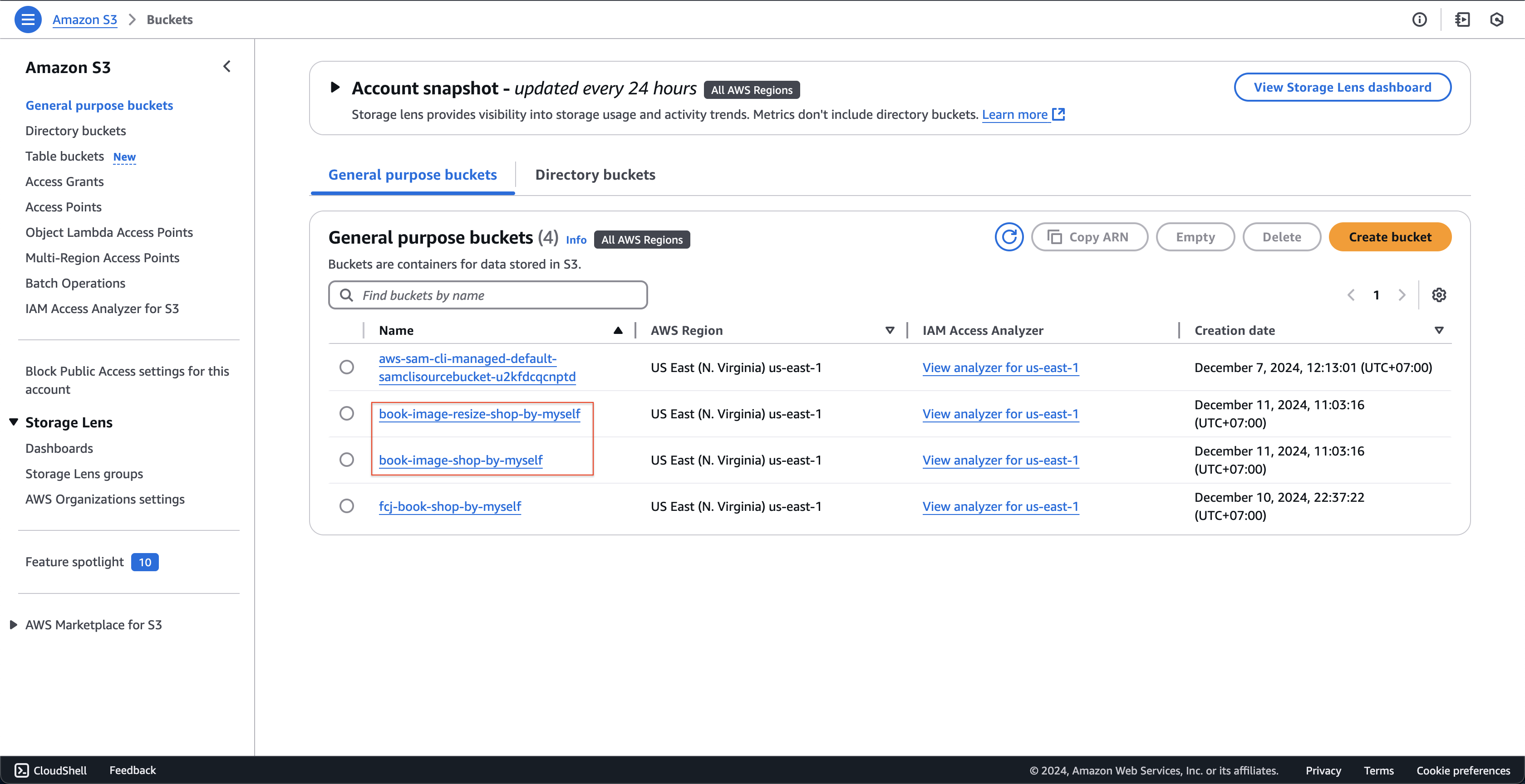Click the Delete bucket button
This screenshot has height=784, width=1525.
pos(1282,237)
